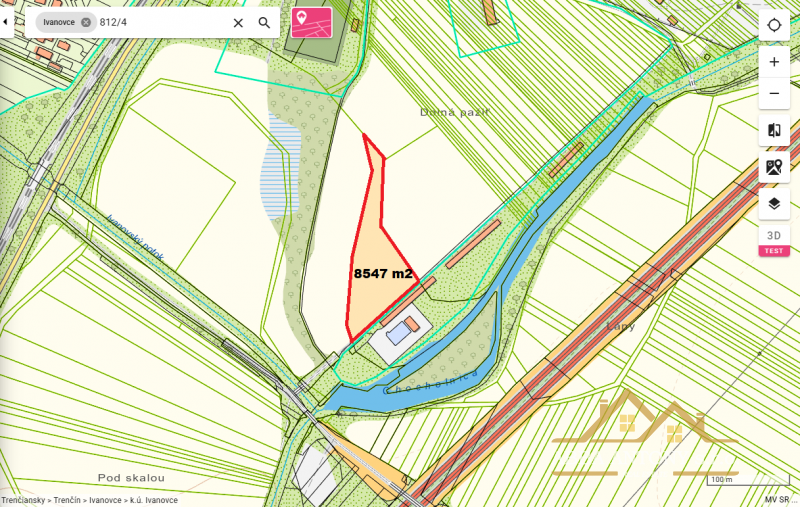Viewport: 800px width, 507px height.
Task: Collapse the side panel with left arrow
Action: coord(6,22)
